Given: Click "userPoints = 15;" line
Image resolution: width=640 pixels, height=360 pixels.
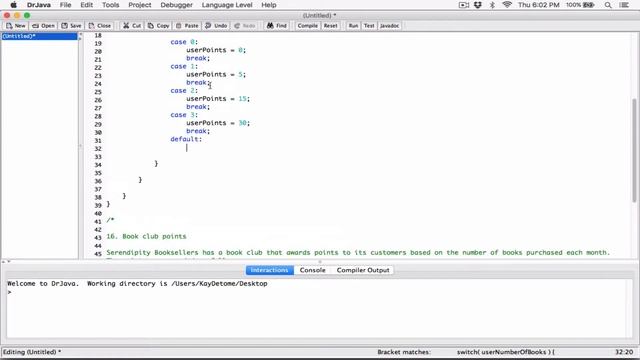Looking at the screenshot, I should 218,99.
